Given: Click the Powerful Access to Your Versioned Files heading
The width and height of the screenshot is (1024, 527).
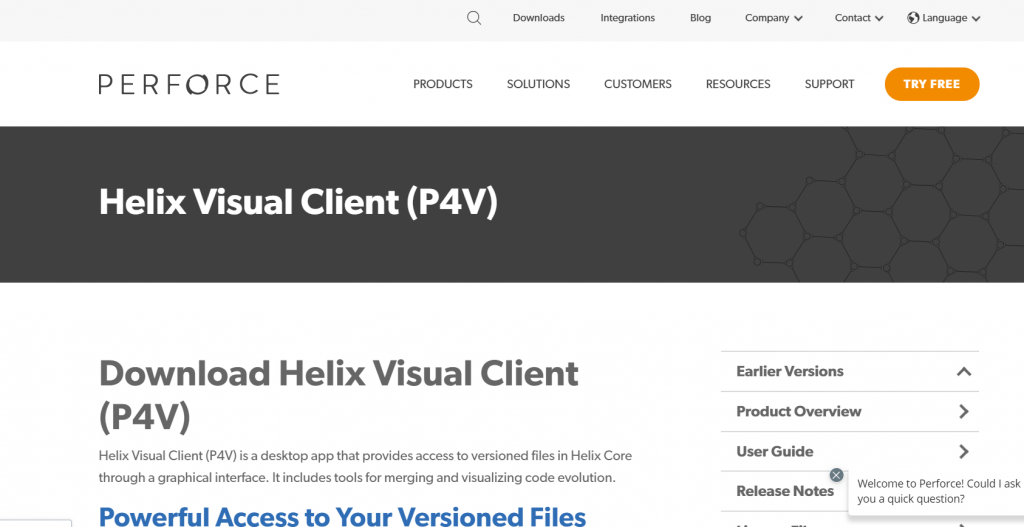Looking at the screenshot, I should 342,516.
